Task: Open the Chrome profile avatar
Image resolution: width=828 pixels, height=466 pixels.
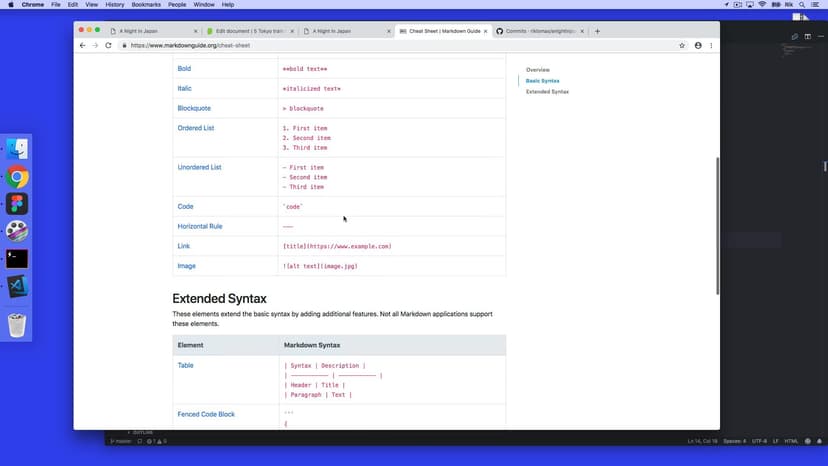Action: pyautogui.click(x=698, y=45)
